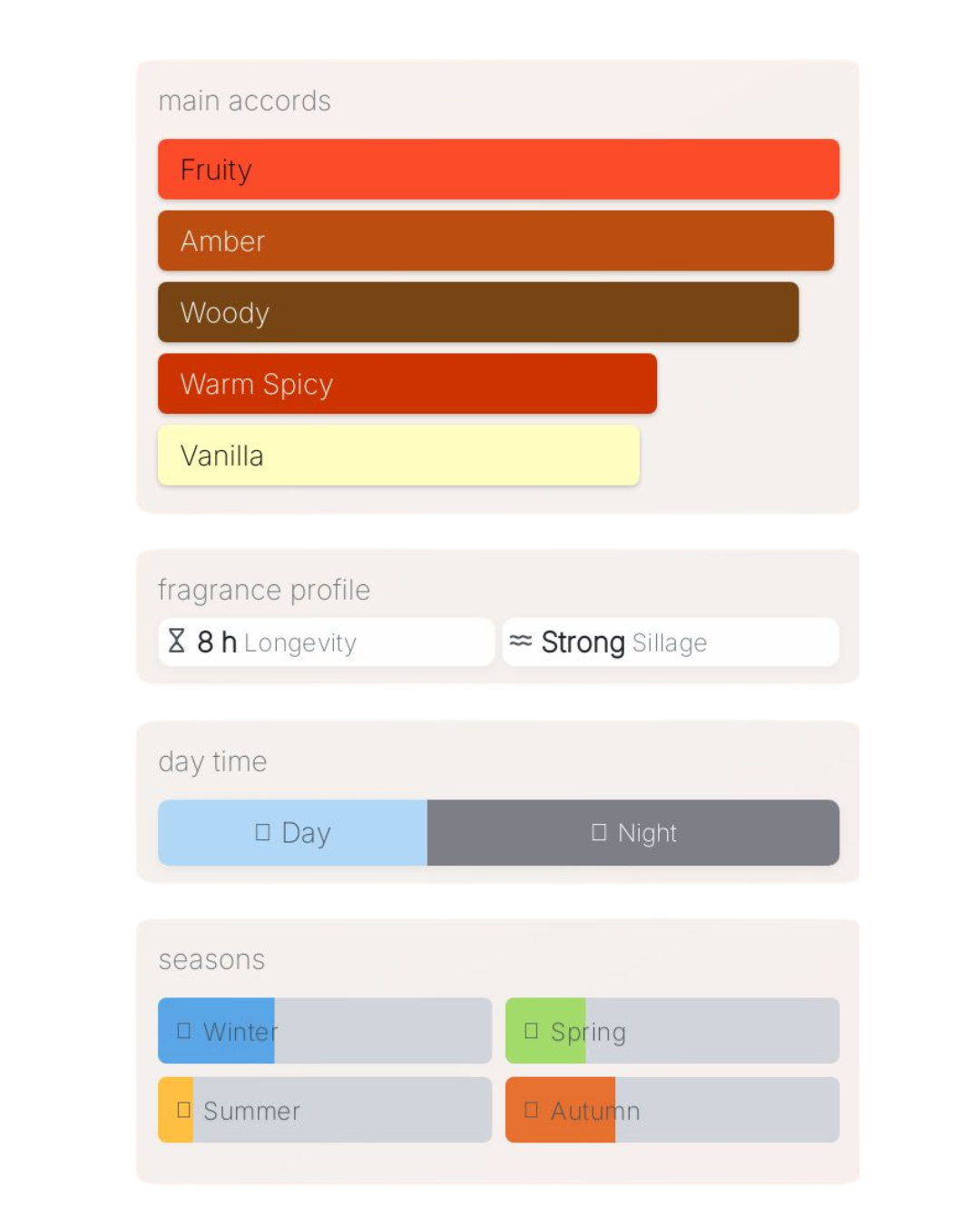
Task: Click the "main accords" heading
Action: (x=244, y=101)
